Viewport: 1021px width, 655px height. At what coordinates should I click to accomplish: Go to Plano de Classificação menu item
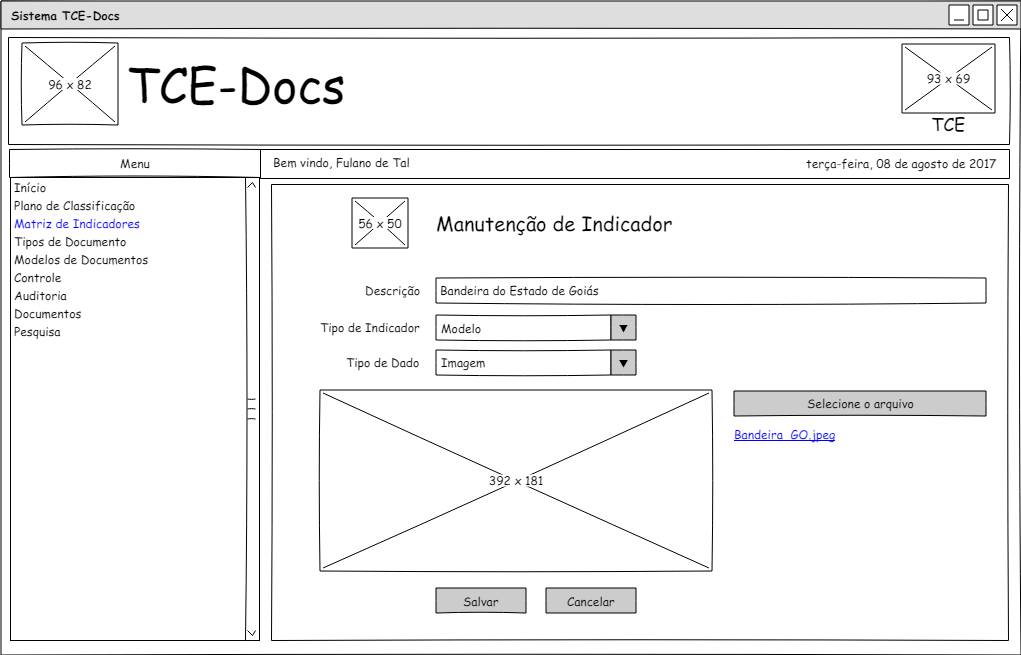74,206
